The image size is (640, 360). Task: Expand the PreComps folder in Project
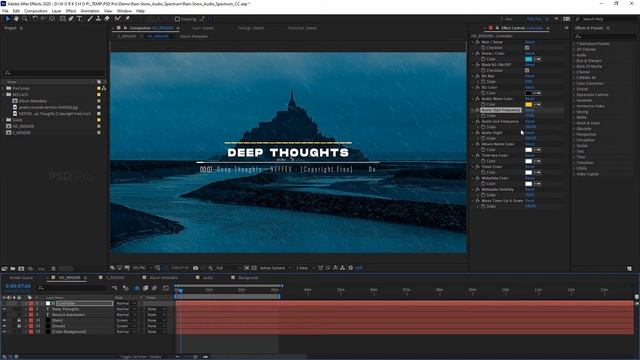point(4,88)
